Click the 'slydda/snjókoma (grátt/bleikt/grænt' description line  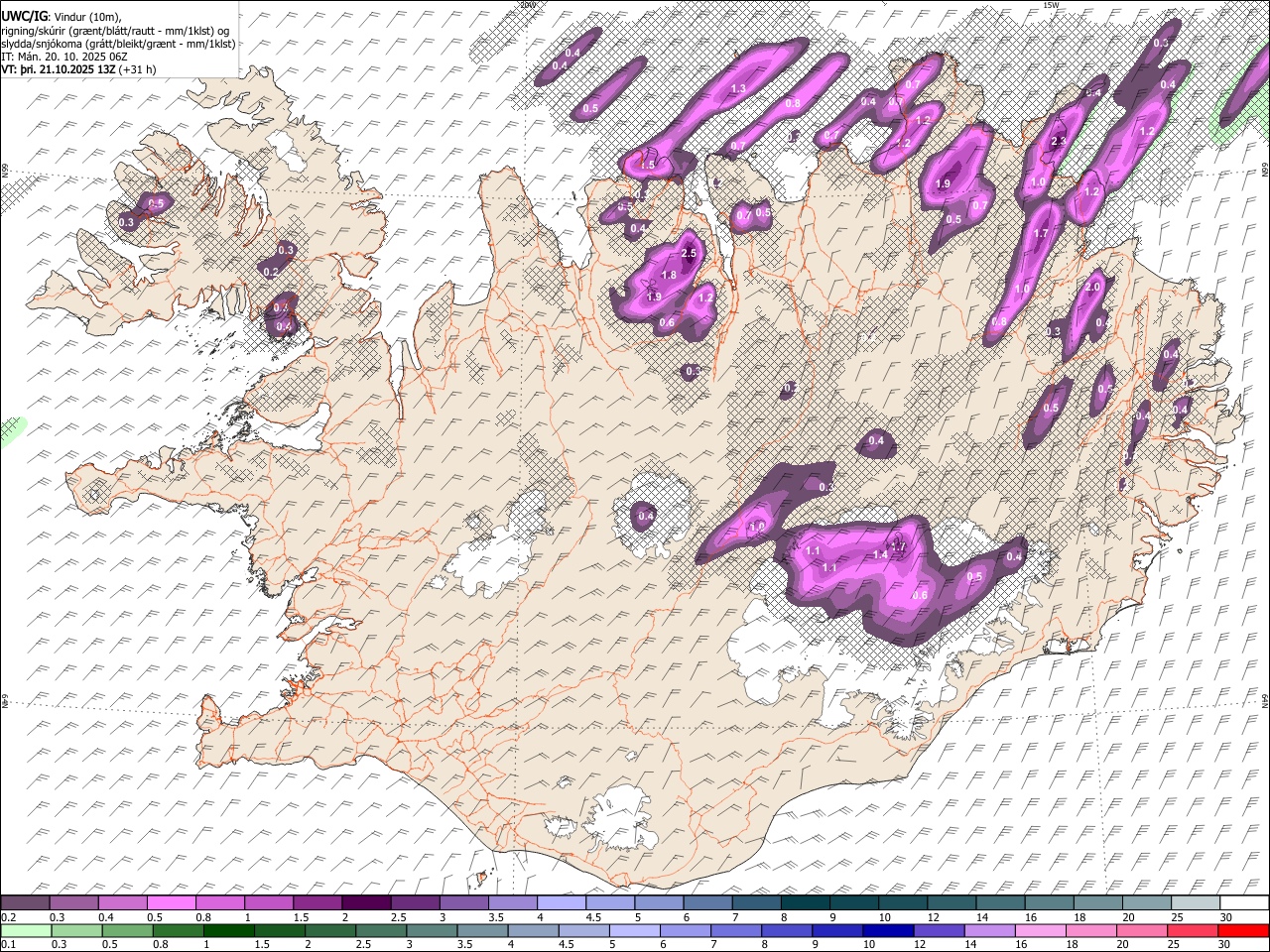tap(118, 44)
